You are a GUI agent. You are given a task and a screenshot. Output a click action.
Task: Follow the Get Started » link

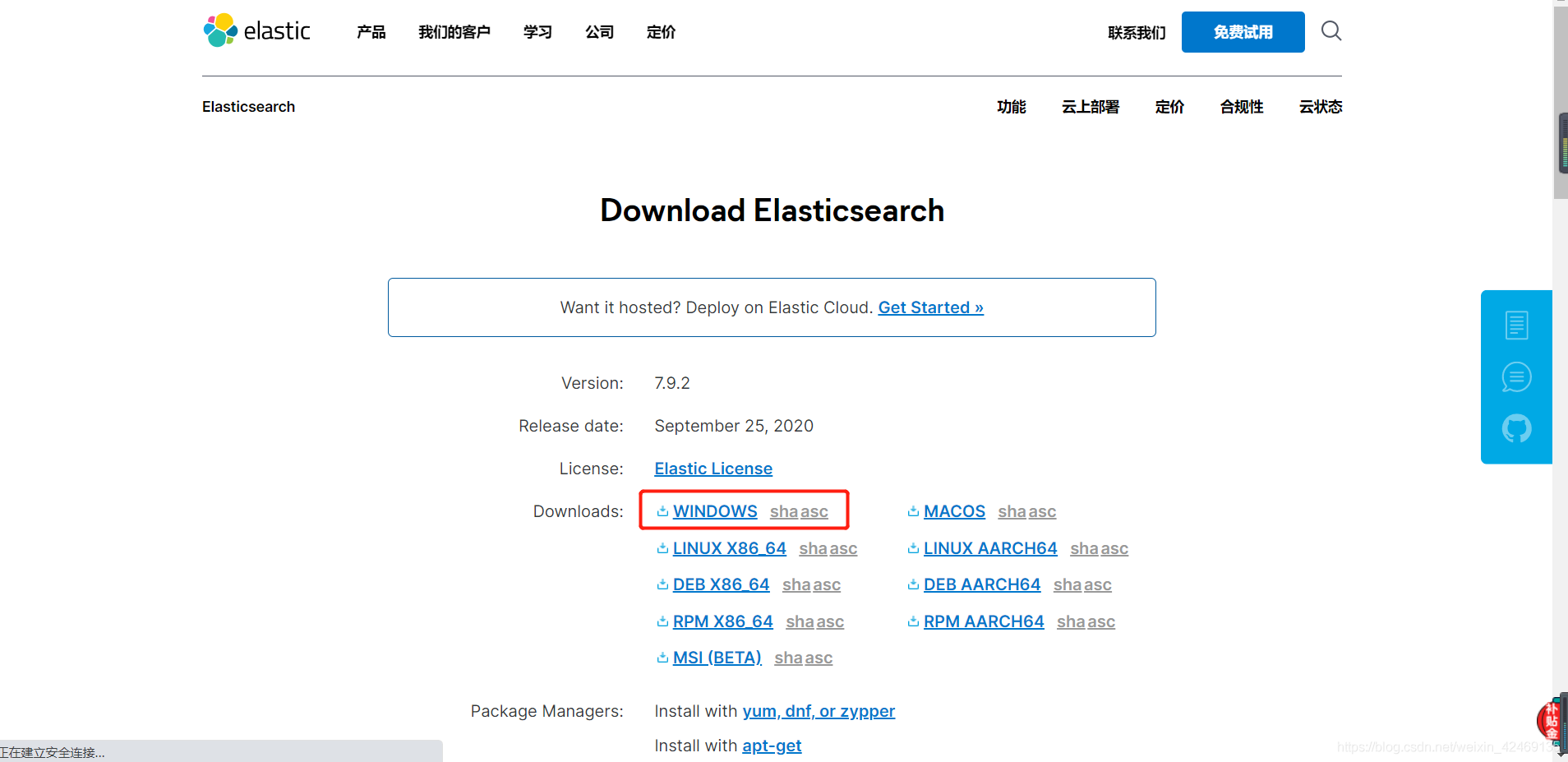[931, 307]
